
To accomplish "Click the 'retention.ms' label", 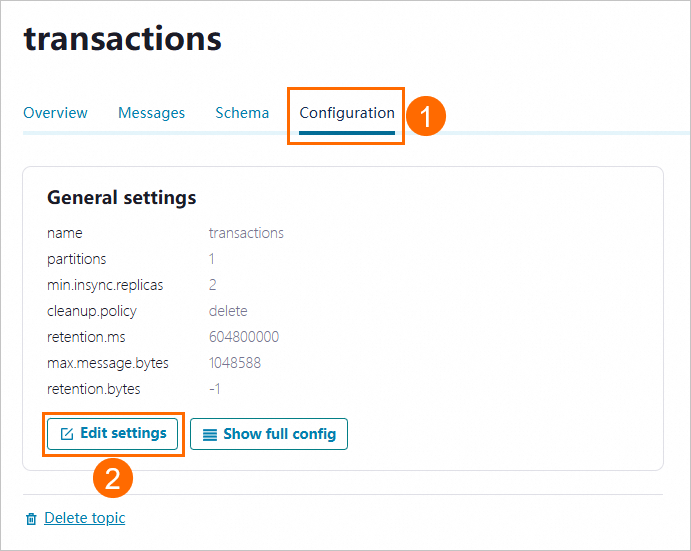I will pyautogui.click(x=86, y=337).
